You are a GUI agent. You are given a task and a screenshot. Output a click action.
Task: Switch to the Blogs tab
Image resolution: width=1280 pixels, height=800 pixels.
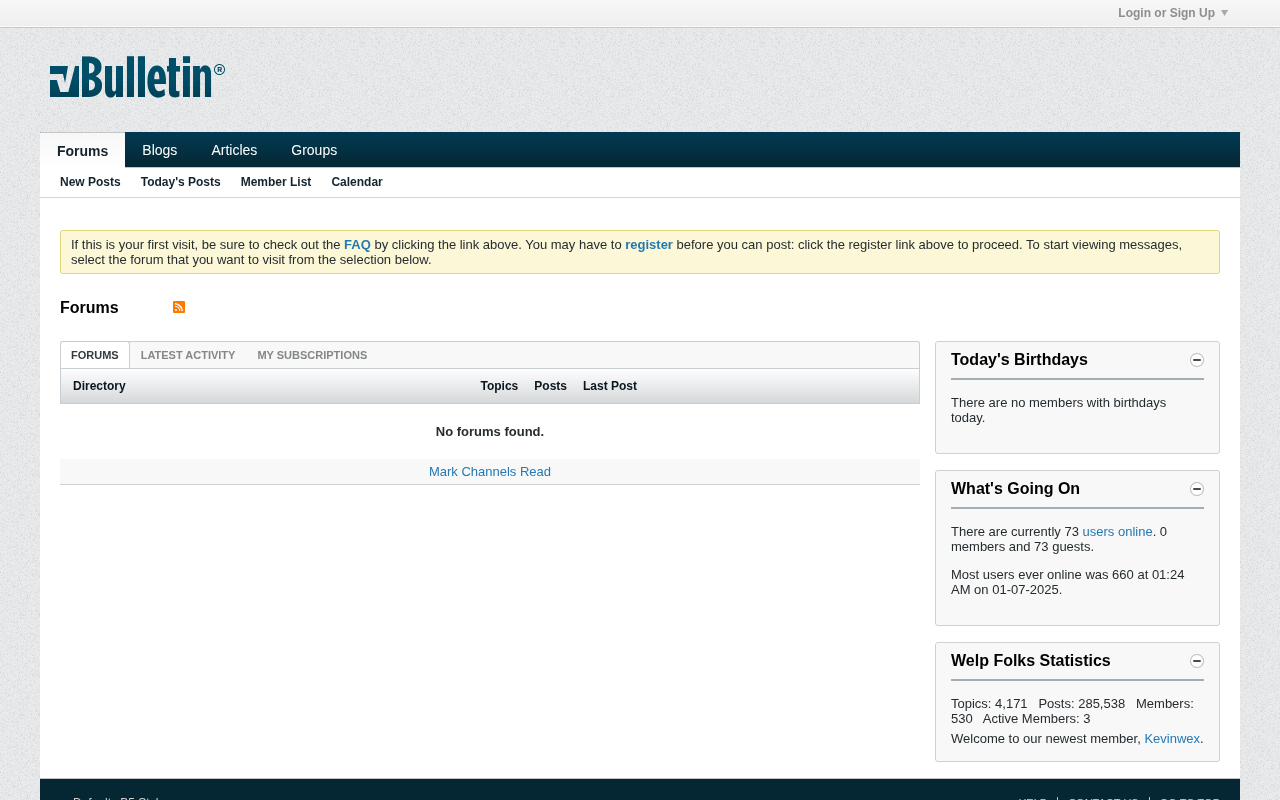[x=160, y=150]
